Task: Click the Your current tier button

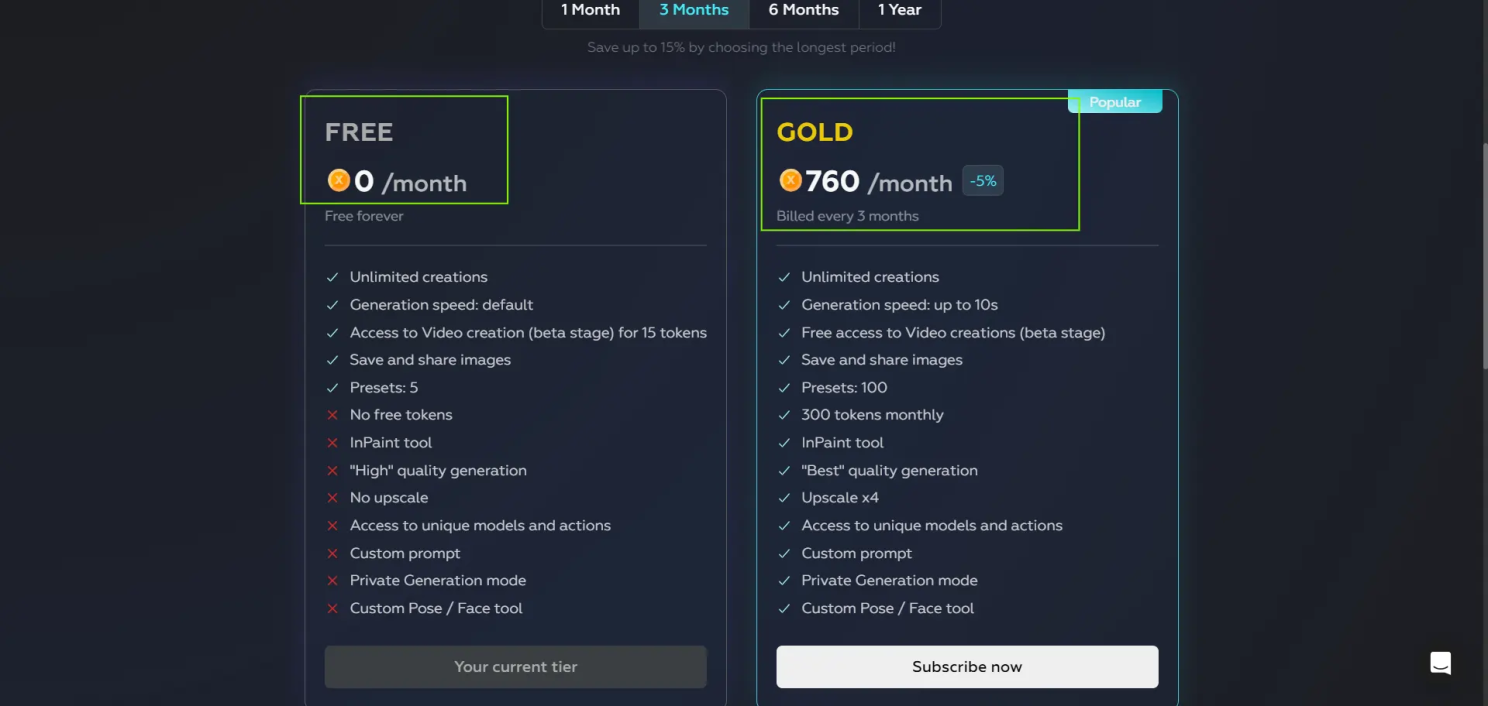Action: (515, 667)
